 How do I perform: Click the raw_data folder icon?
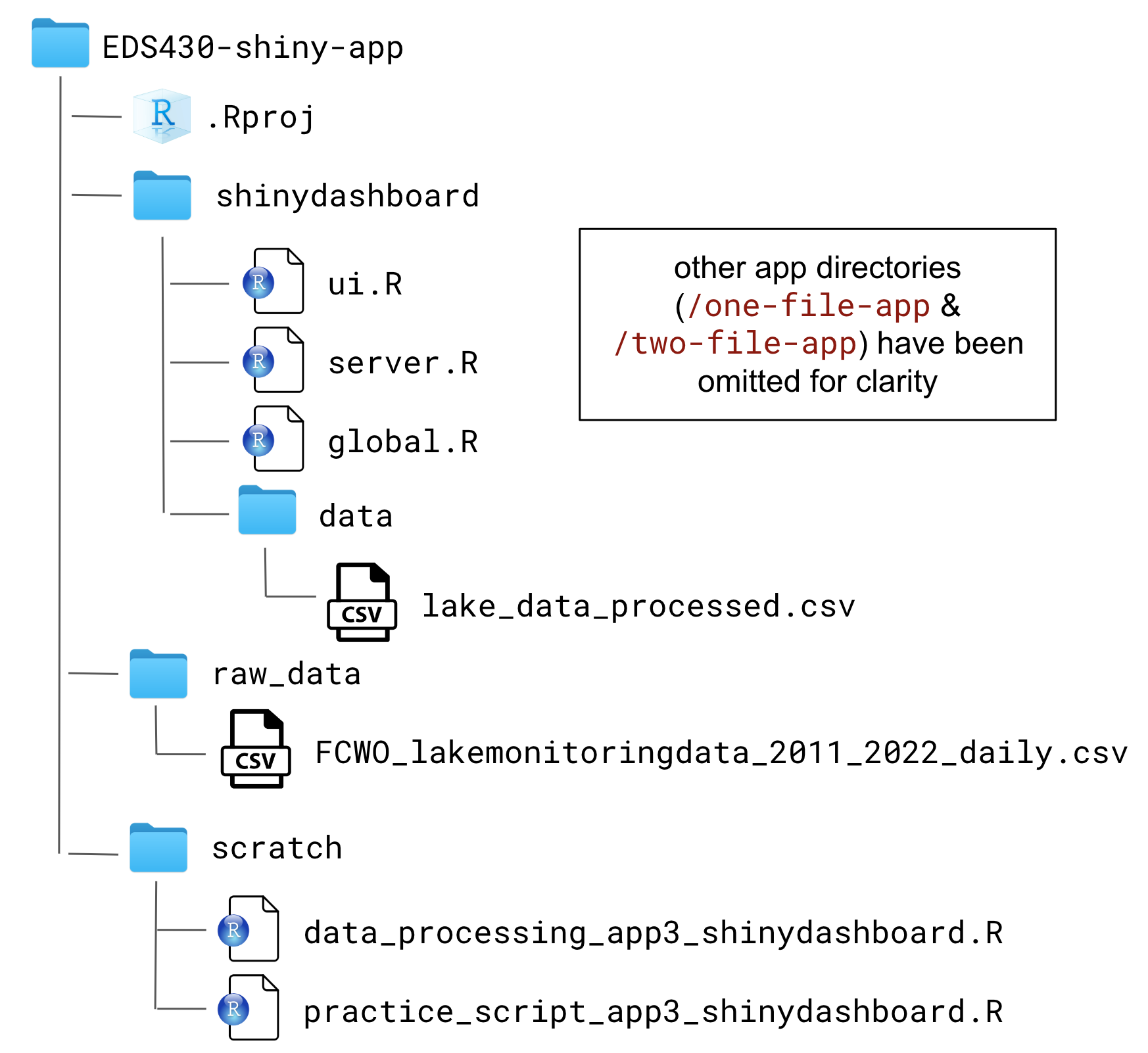tap(158, 674)
